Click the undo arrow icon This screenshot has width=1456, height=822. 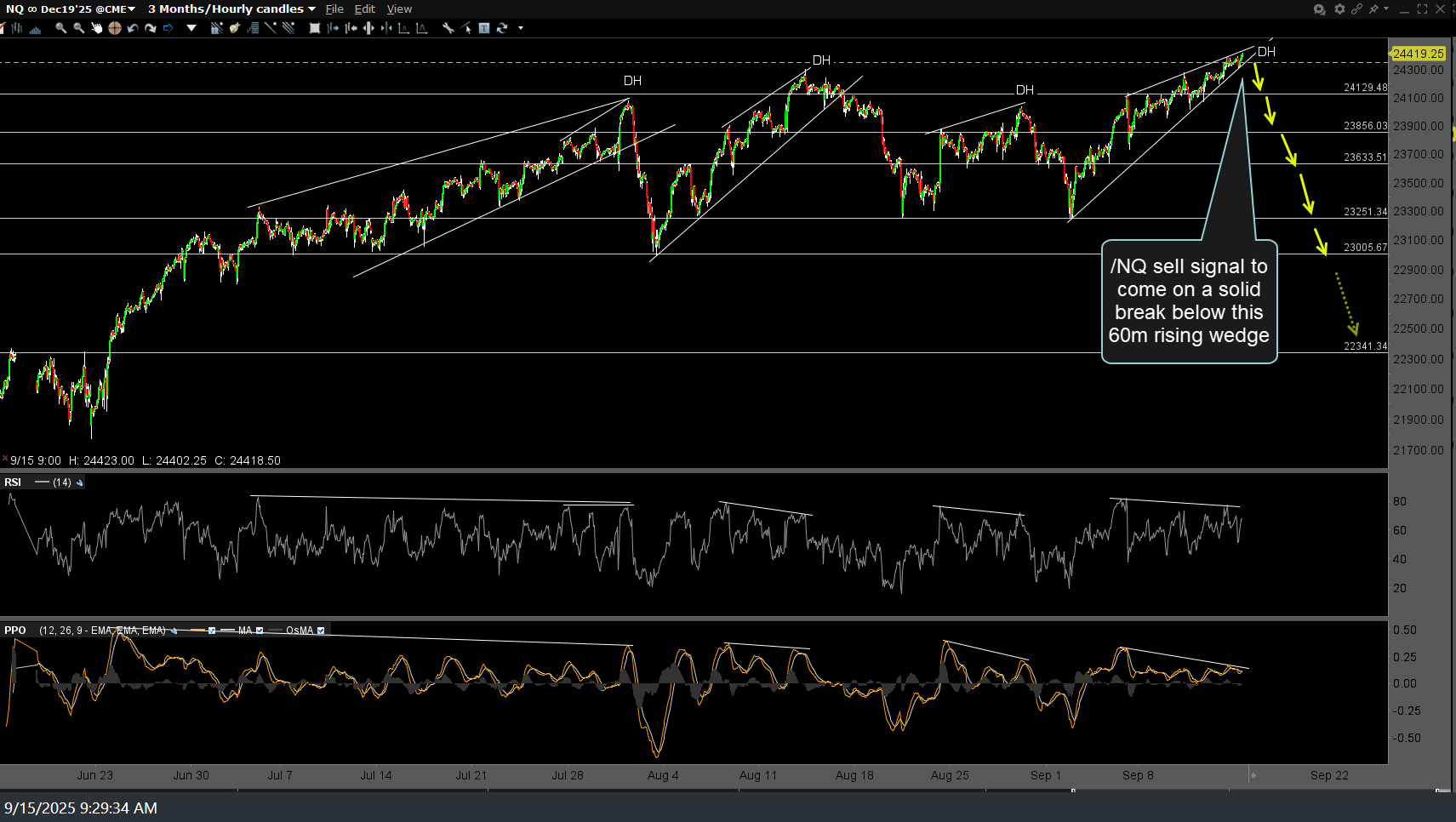coord(133,28)
